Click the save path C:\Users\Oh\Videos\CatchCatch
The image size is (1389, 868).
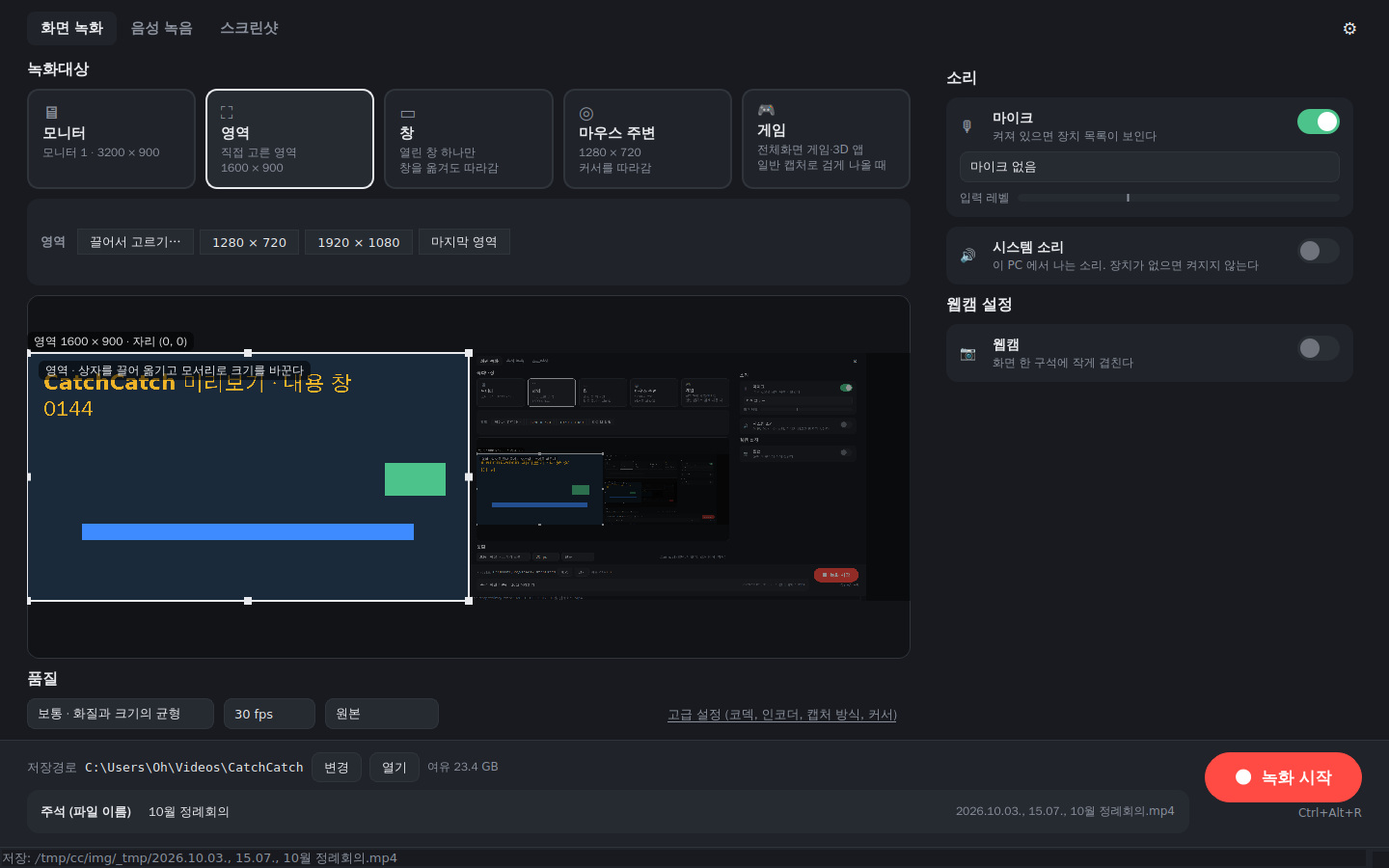pos(194,768)
